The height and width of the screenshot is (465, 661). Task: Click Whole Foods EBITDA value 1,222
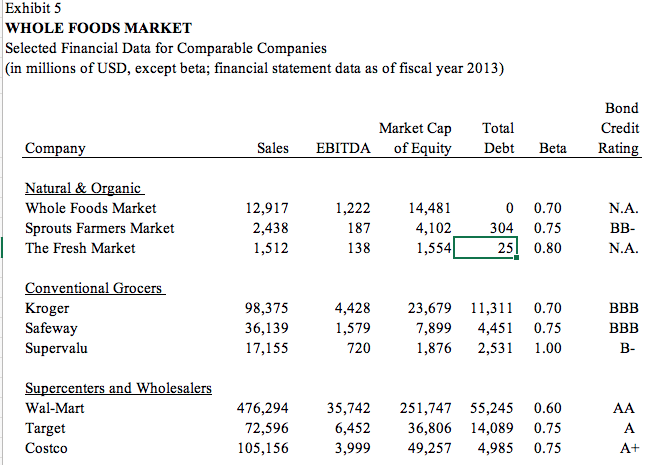pos(352,208)
